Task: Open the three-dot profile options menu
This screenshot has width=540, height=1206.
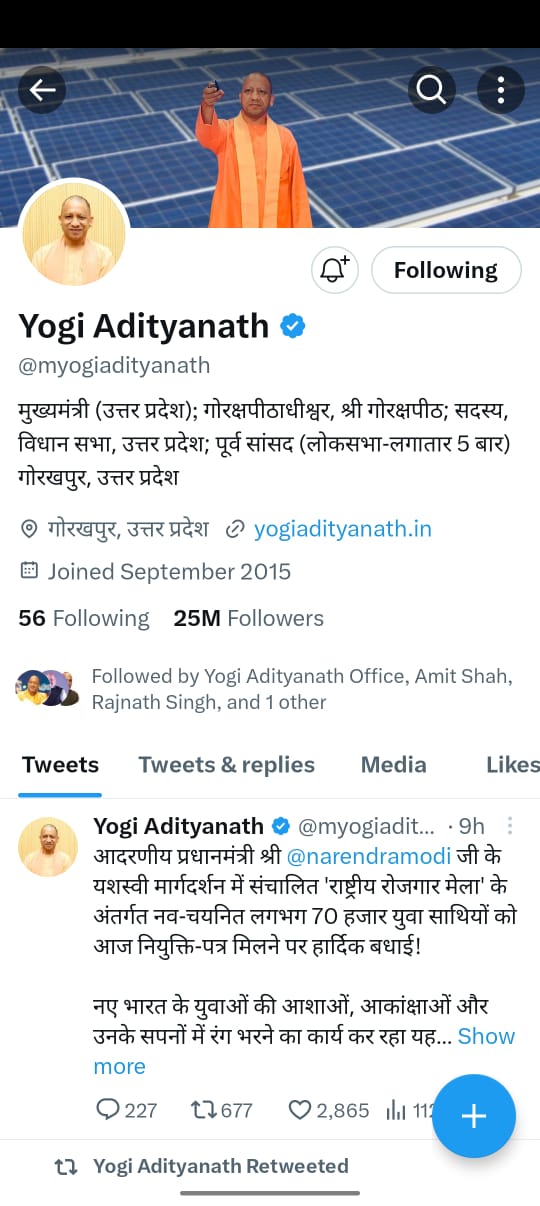Action: pyautogui.click(x=500, y=90)
